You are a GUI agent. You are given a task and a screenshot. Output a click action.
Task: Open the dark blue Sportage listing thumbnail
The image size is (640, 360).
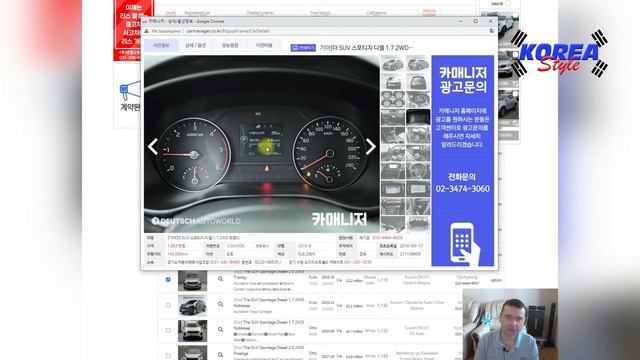[x=192, y=306]
